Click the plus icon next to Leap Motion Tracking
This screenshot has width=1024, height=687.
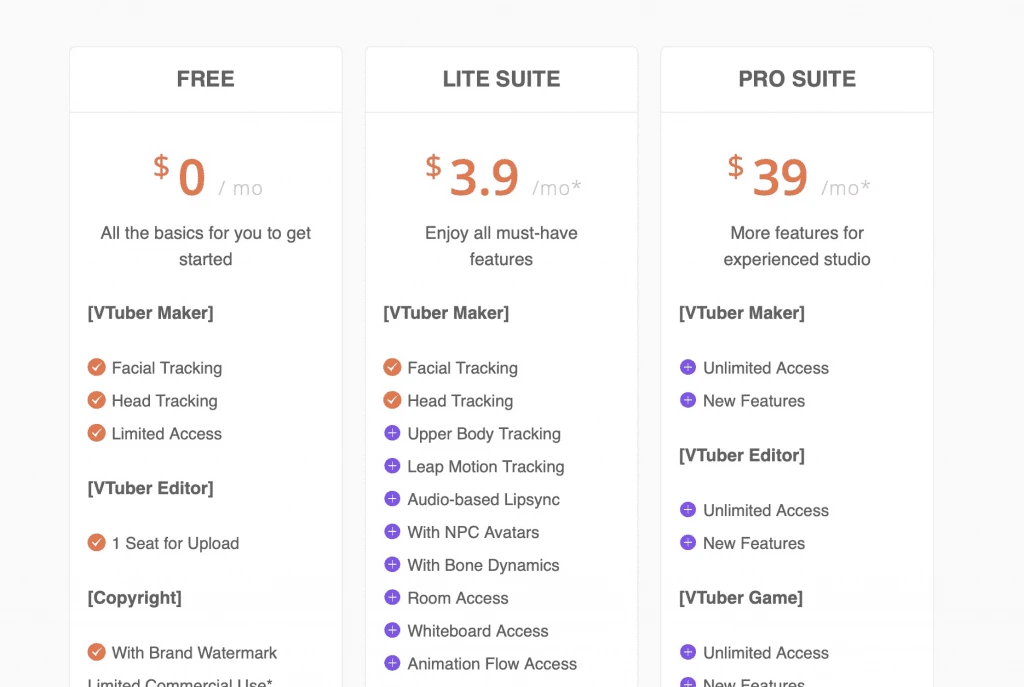[x=392, y=467]
